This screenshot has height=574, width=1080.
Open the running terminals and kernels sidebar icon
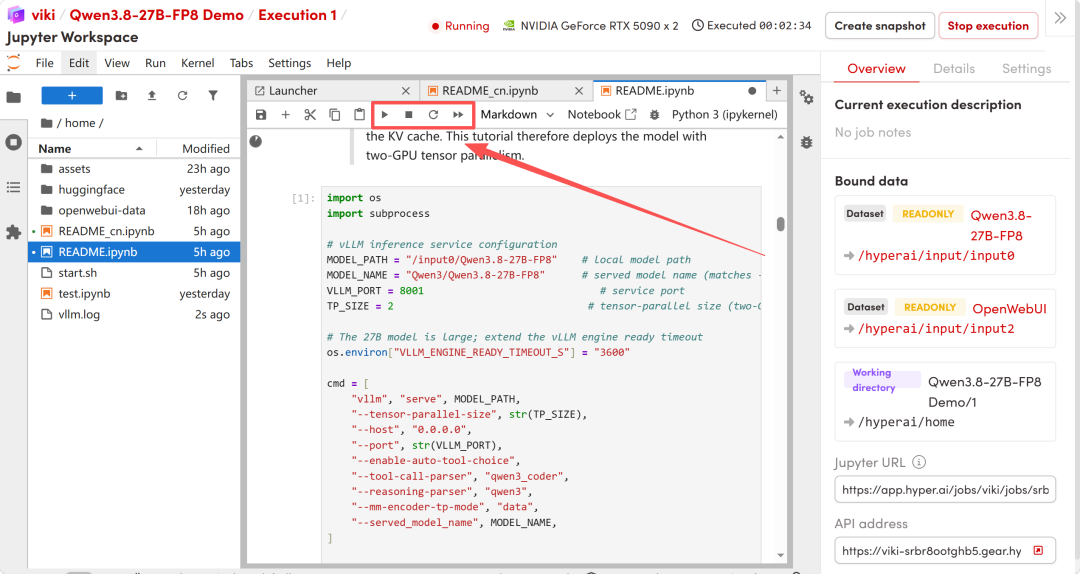click(x=14, y=143)
